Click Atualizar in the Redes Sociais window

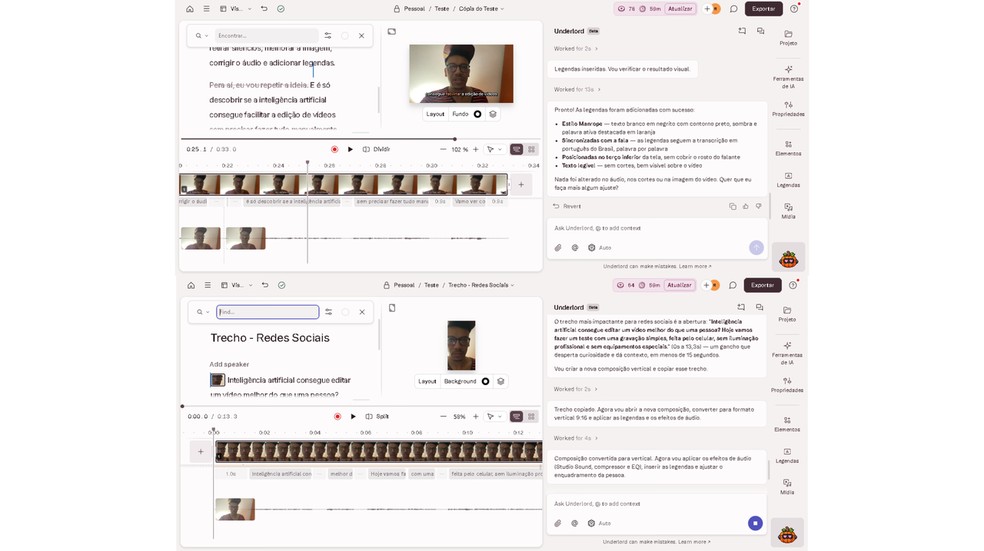click(679, 285)
